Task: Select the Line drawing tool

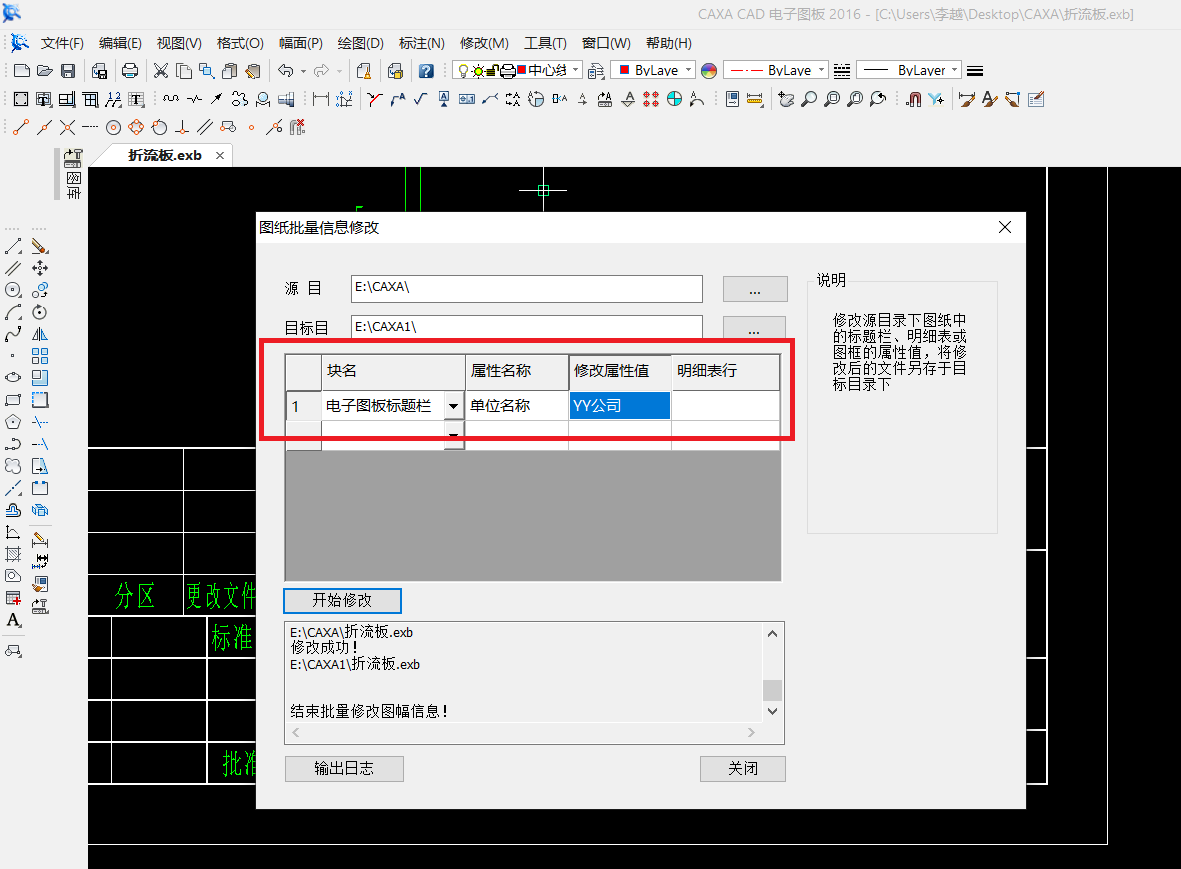Action: [x=13, y=247]
